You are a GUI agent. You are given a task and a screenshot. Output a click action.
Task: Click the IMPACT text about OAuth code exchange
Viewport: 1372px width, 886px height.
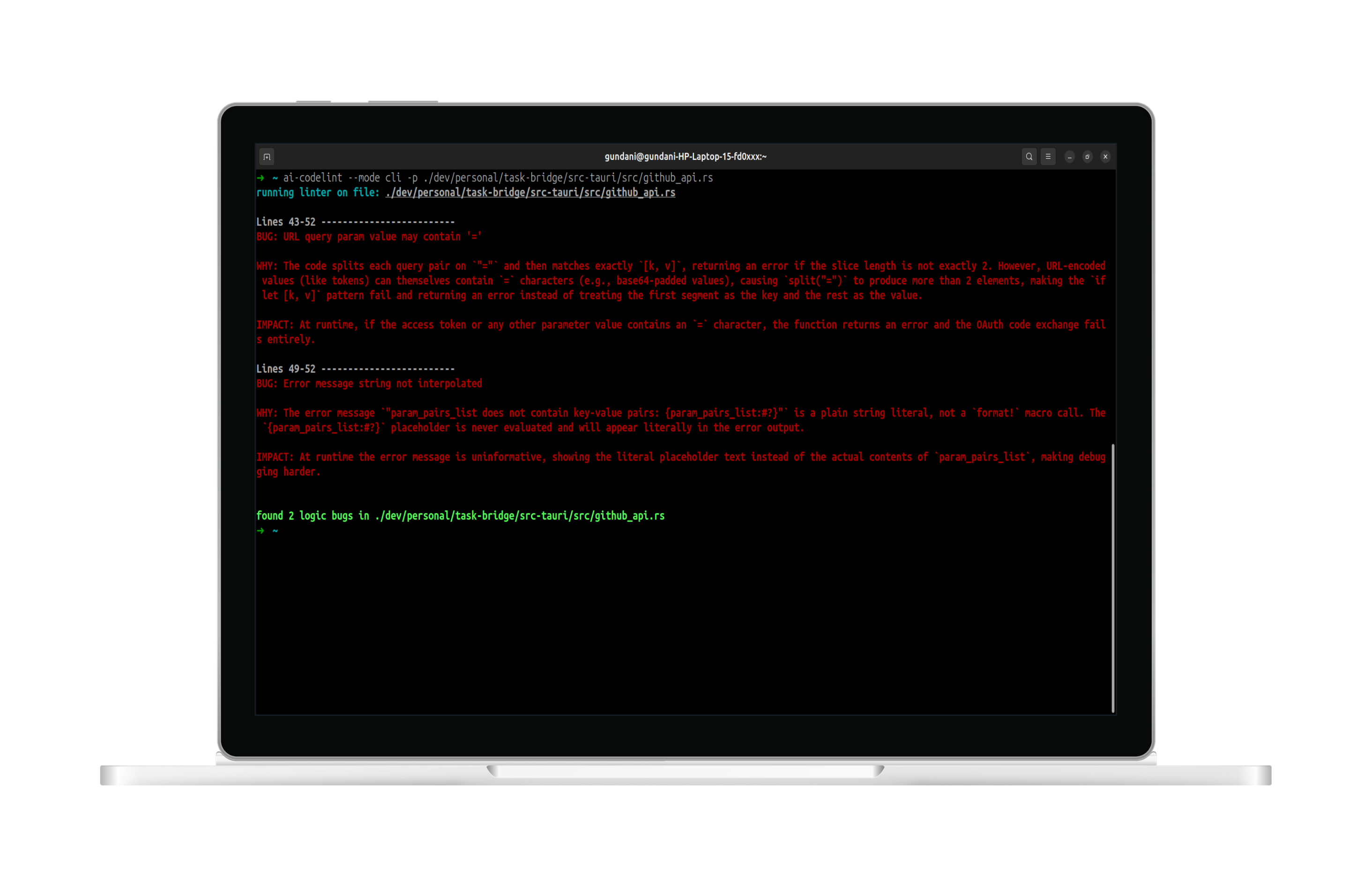pyautogui.click(x=681, y=332)
